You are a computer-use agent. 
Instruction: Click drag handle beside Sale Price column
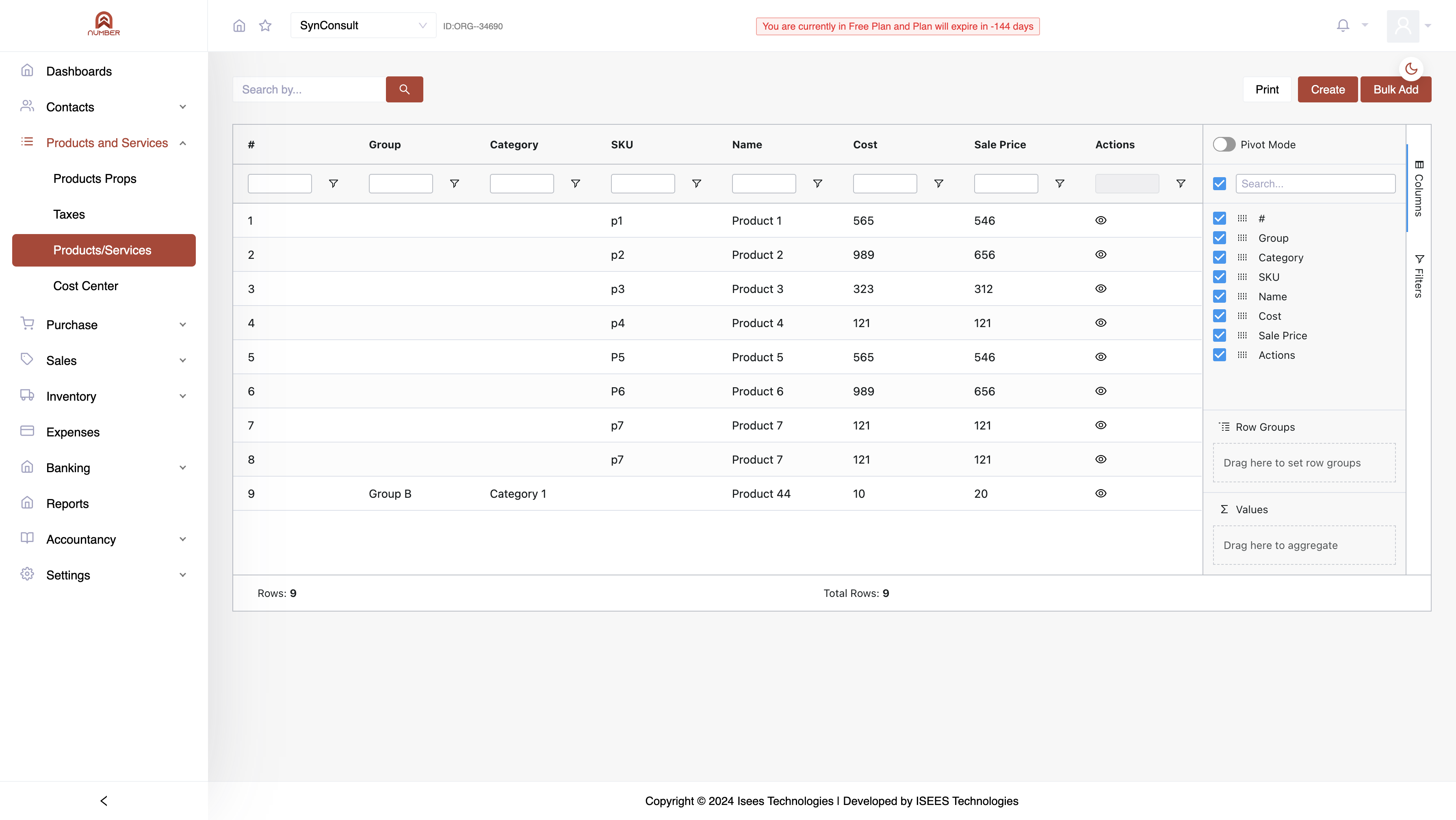pos(1242,335)
